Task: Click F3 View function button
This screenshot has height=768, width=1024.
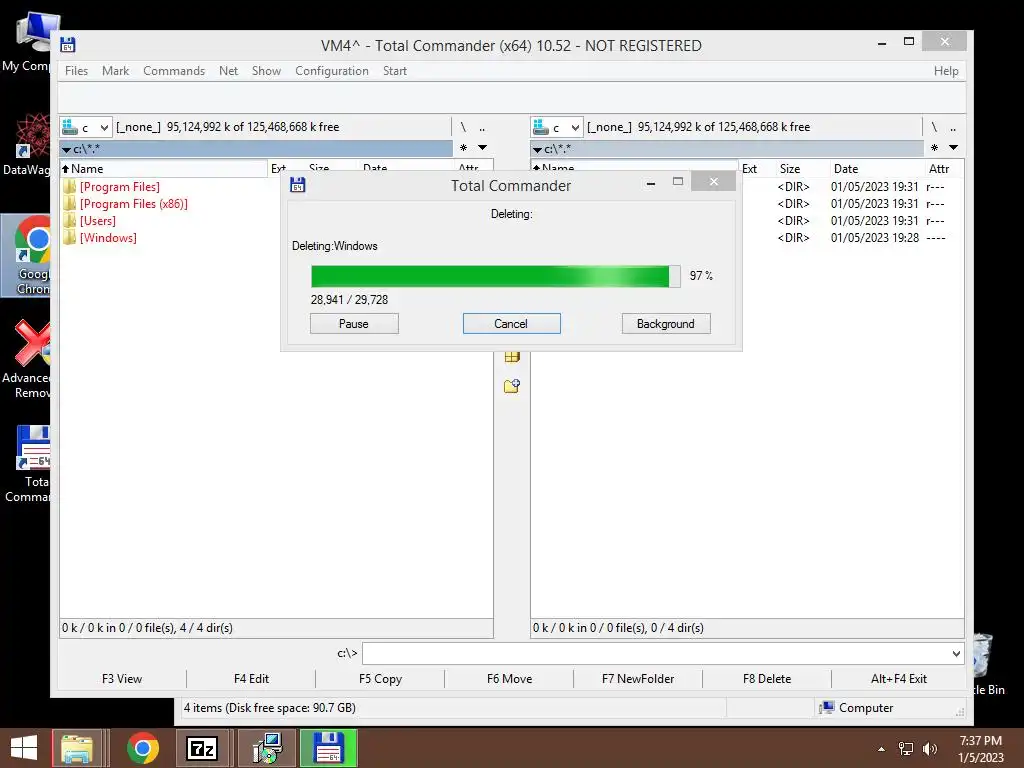Action: pyautogui.click(x=122, y=679)
